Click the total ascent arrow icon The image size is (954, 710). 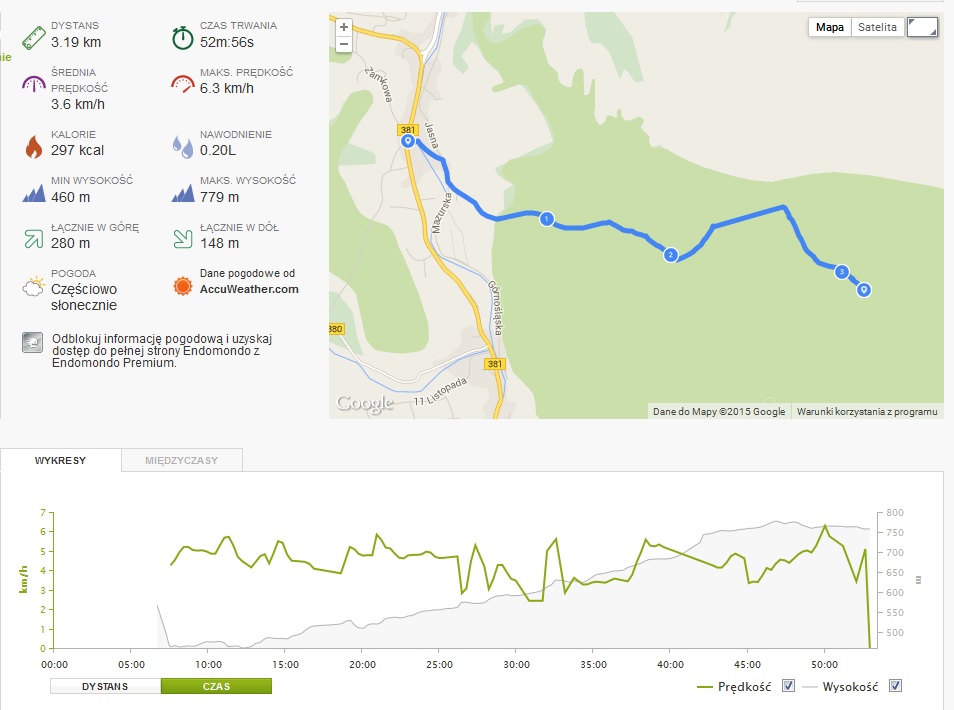[x=34, y=238]
